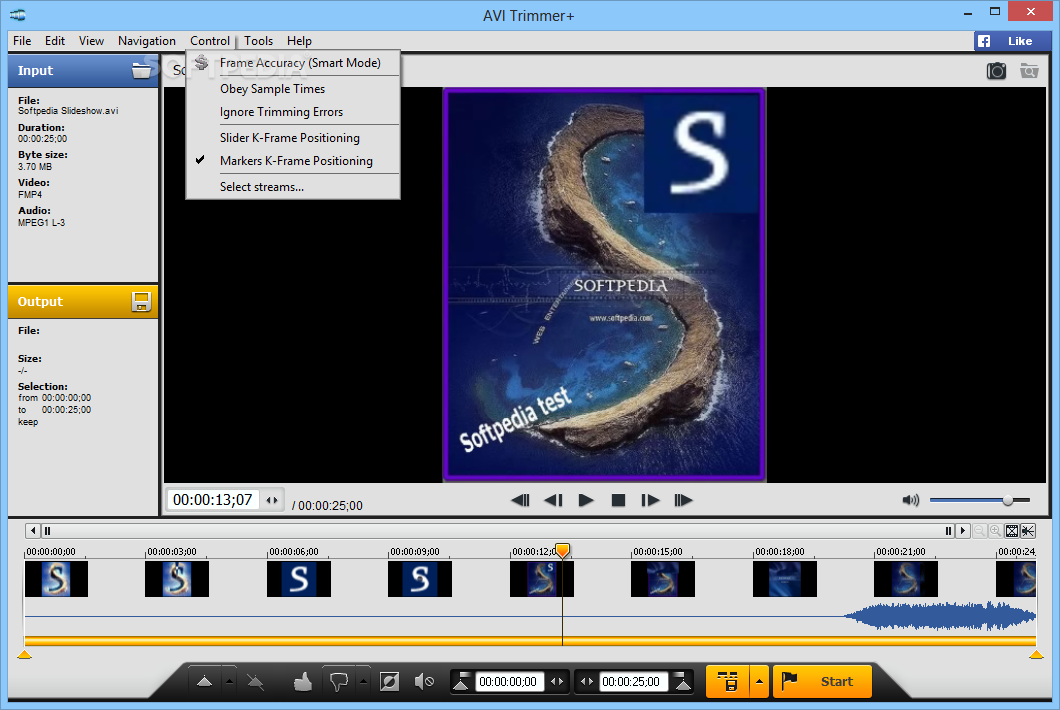Toggle Obey Sample Times option
Viewport: 1060px width, 710px height.
[293, 89]
